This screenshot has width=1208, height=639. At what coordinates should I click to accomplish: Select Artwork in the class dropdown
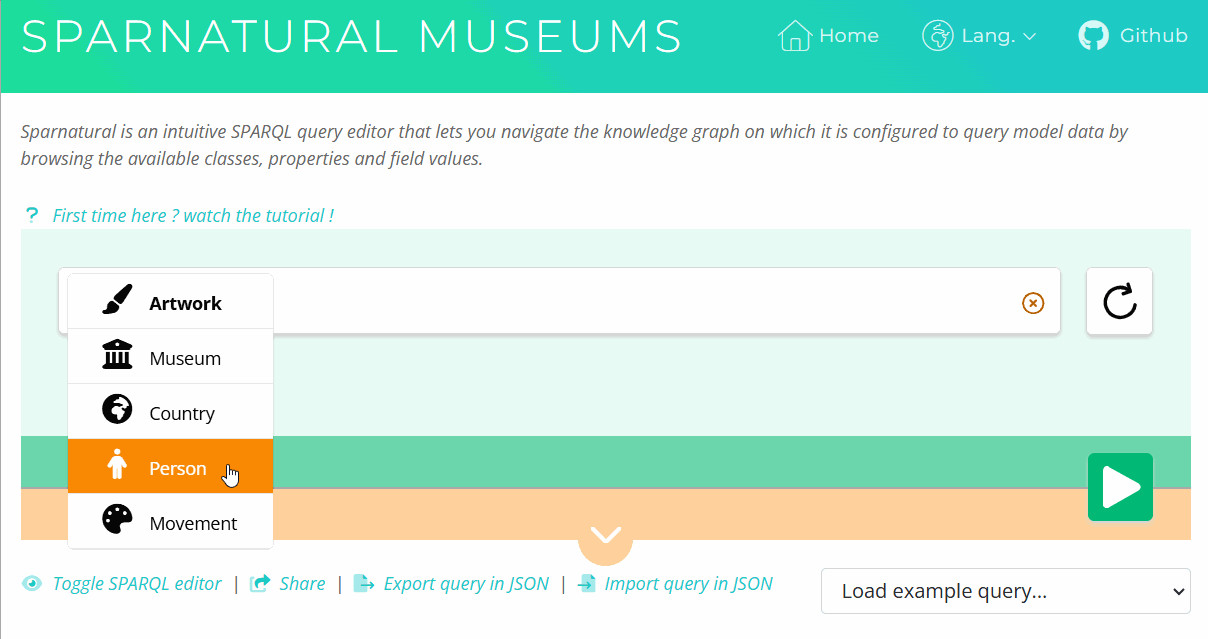pyautogui.click(x=170, y=302)
